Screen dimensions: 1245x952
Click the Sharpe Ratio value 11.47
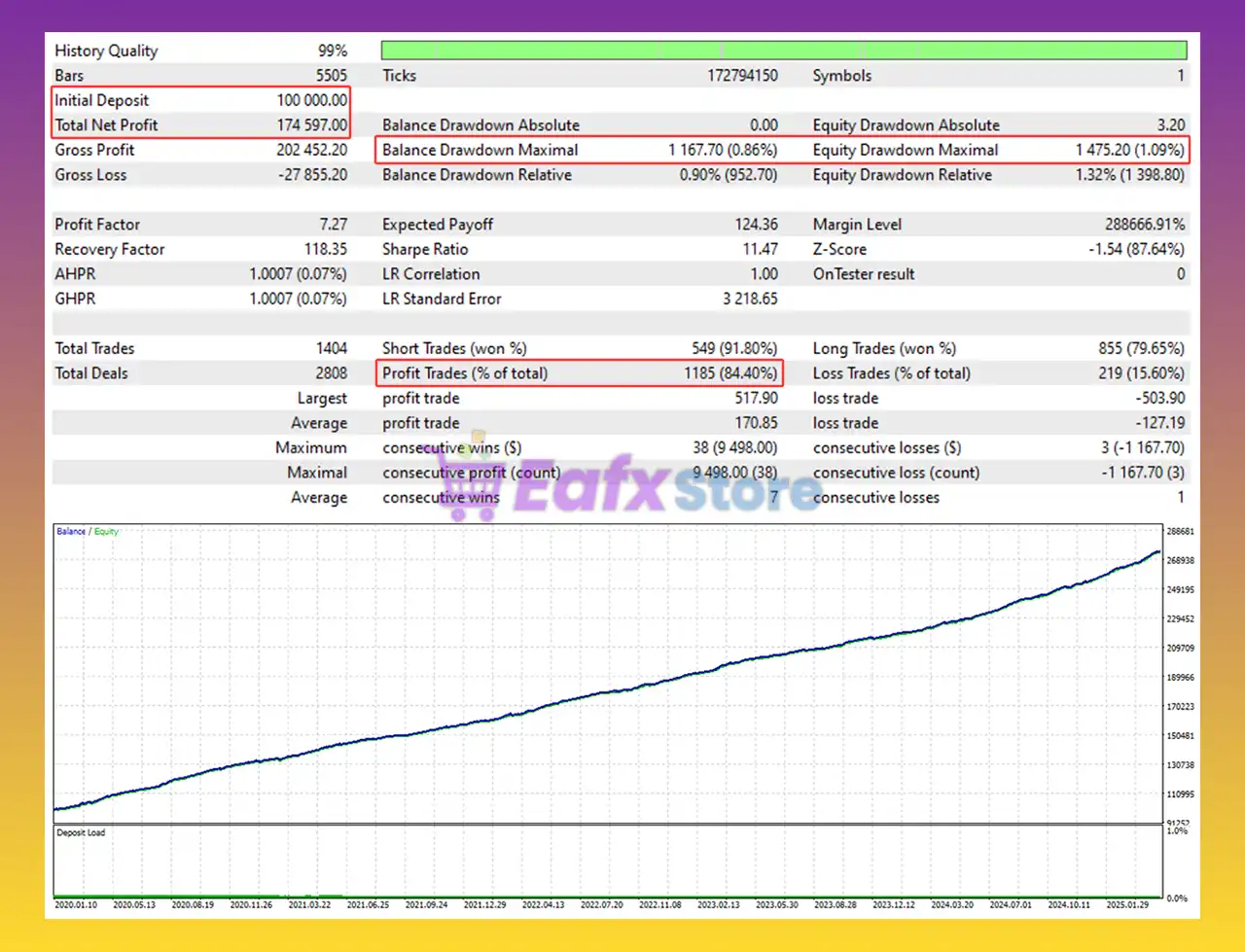tap(760, 249)
